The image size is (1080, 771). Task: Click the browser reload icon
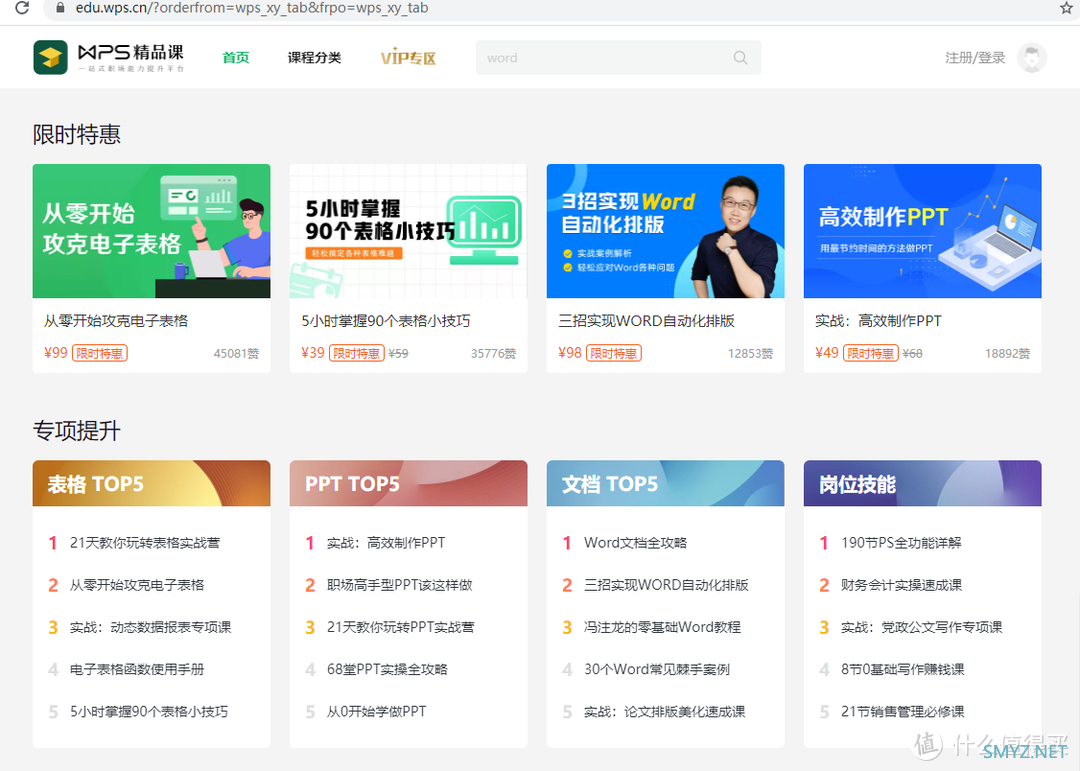(x=22, y=8)
